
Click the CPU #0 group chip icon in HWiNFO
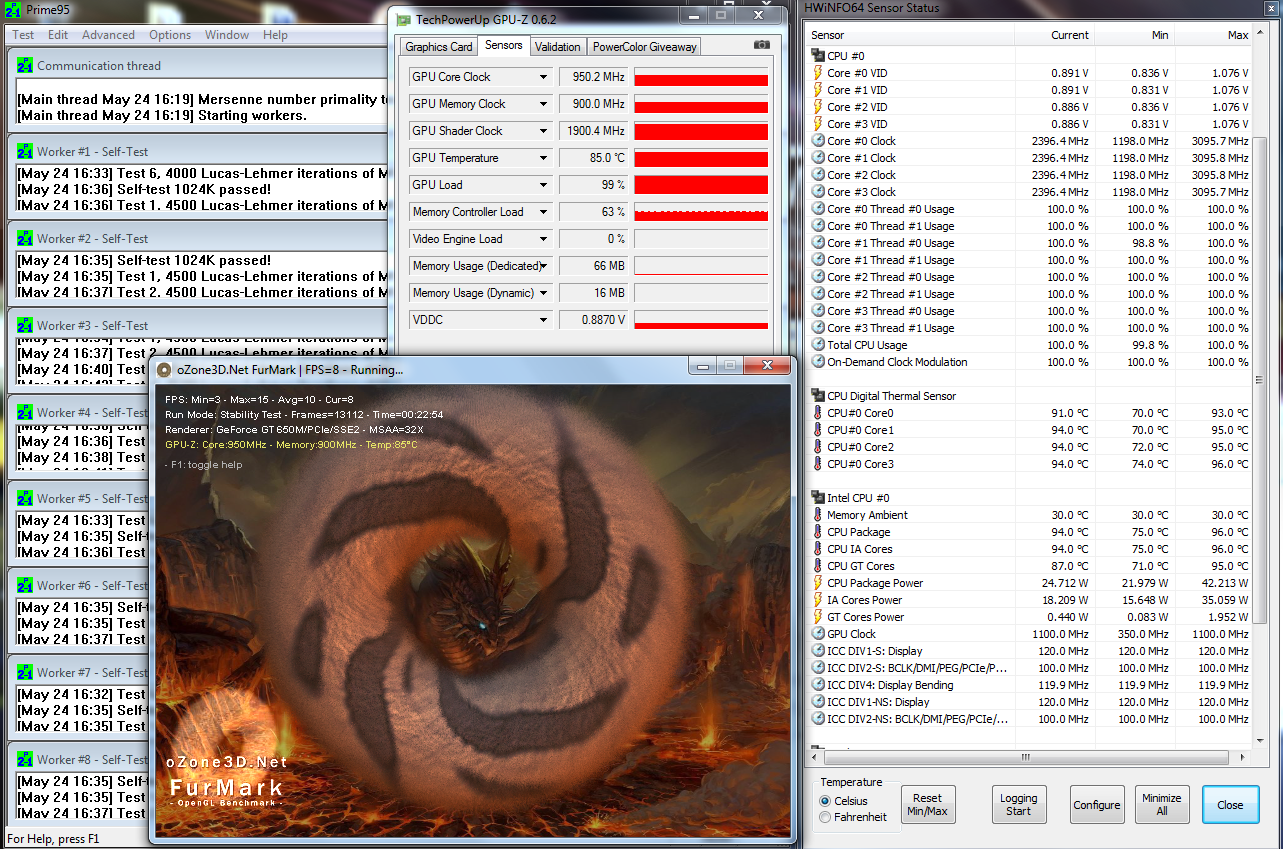pyautogui.click(x=818, y=56)
